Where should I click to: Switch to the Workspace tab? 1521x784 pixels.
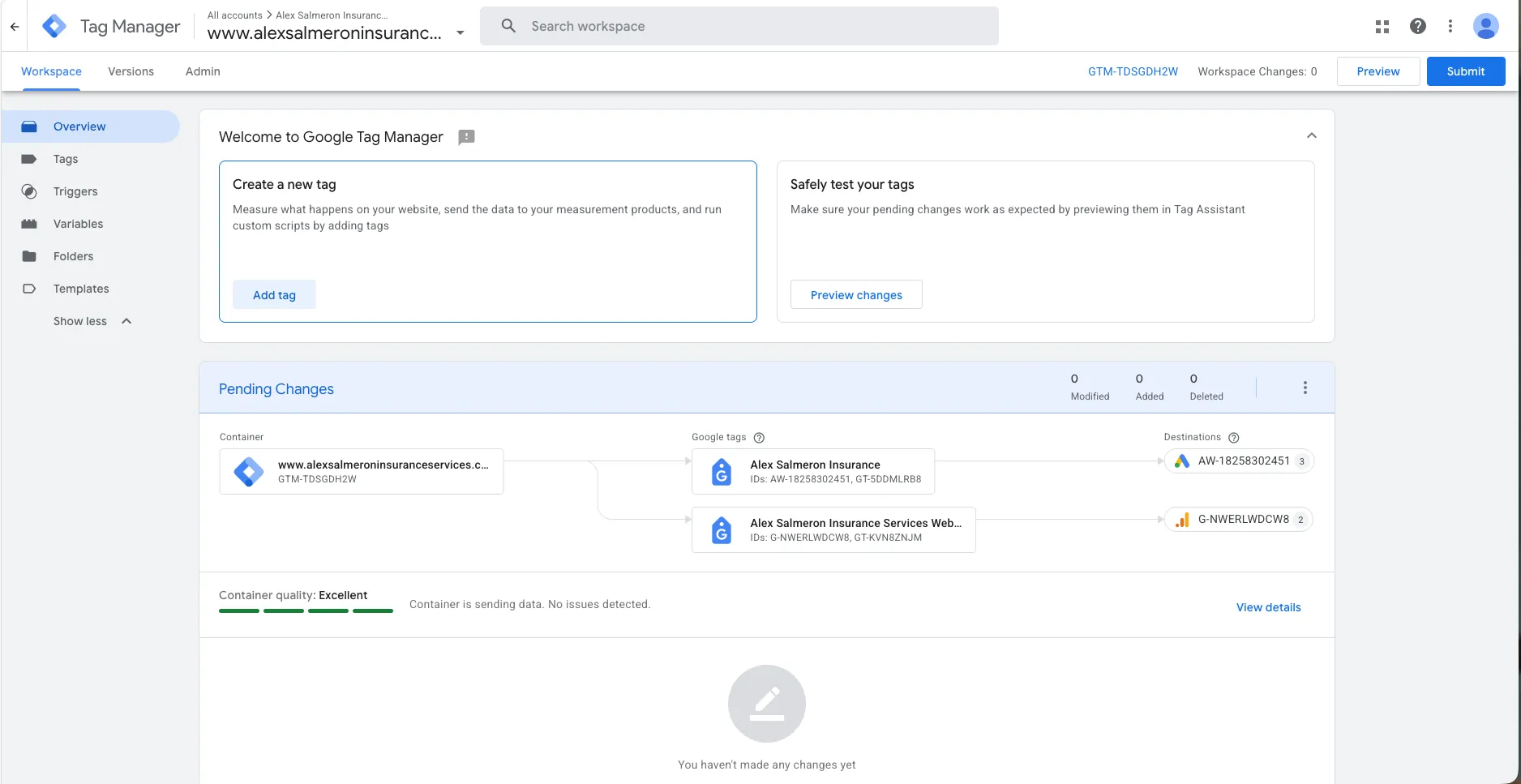click(51, 71)
